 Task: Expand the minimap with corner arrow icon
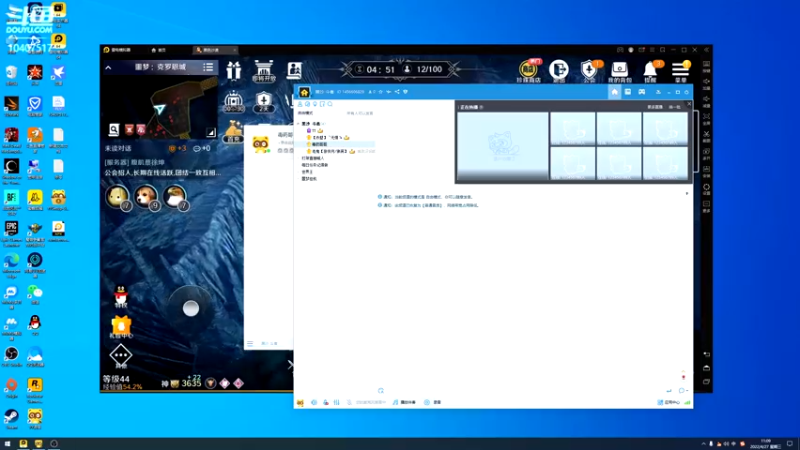[x=211, y=132]
